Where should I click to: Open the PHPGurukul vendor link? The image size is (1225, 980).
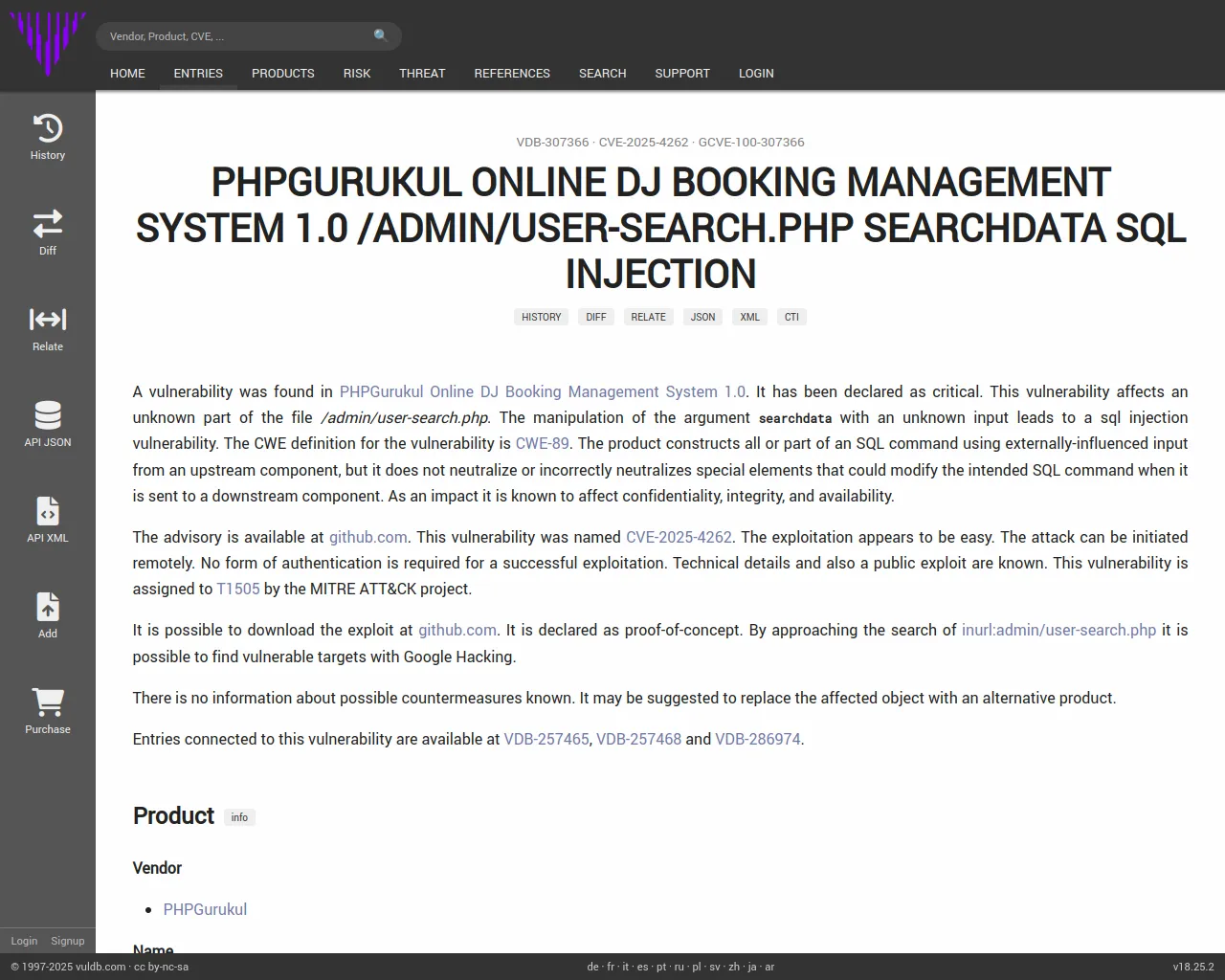(x=205, y=909)
